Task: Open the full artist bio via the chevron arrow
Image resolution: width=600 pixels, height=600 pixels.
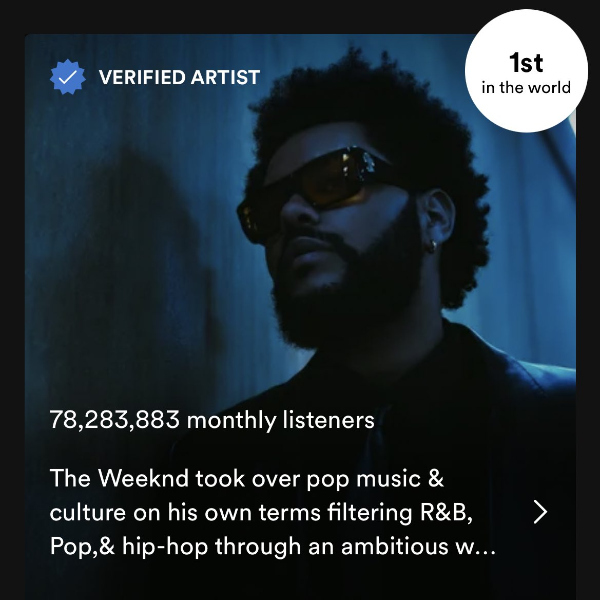Action: tap(540, 512)
